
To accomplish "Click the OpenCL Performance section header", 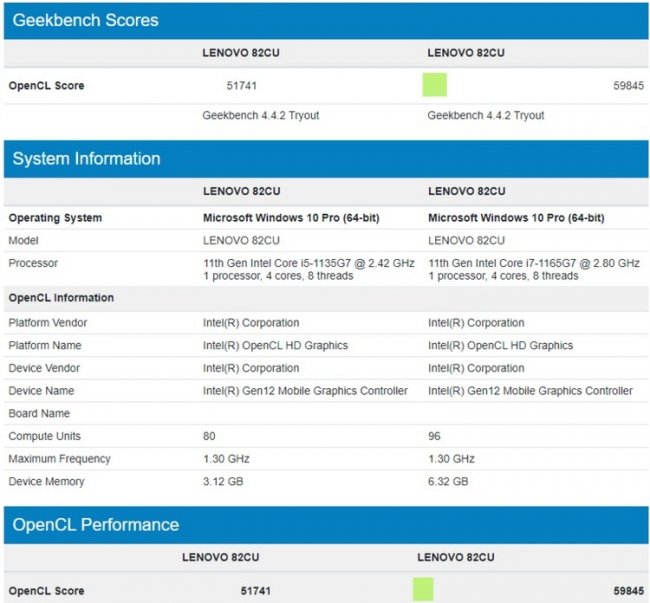I will click(x=96, y=525).
